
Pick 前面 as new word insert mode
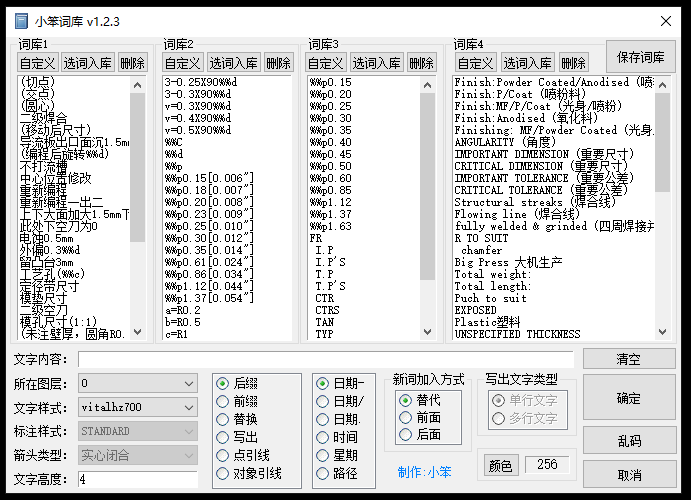pos(405,417)
